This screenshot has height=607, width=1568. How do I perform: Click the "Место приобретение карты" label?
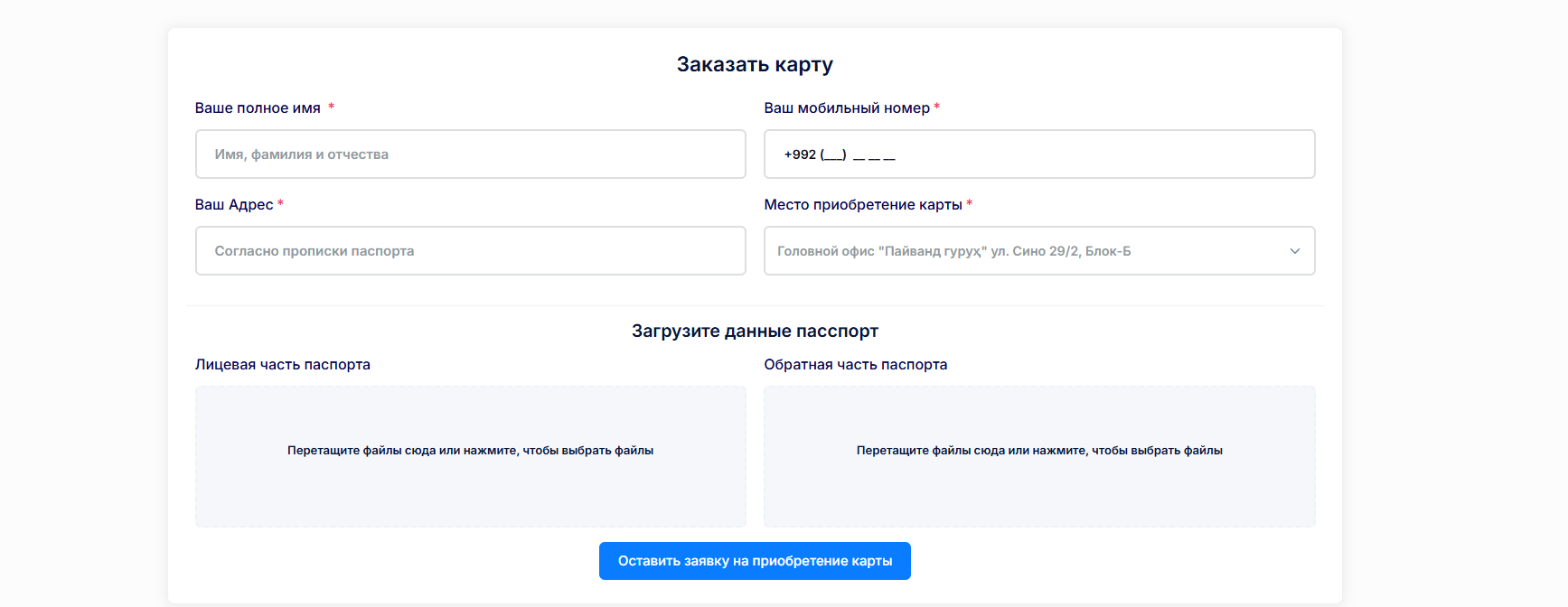tap(863, 204)
